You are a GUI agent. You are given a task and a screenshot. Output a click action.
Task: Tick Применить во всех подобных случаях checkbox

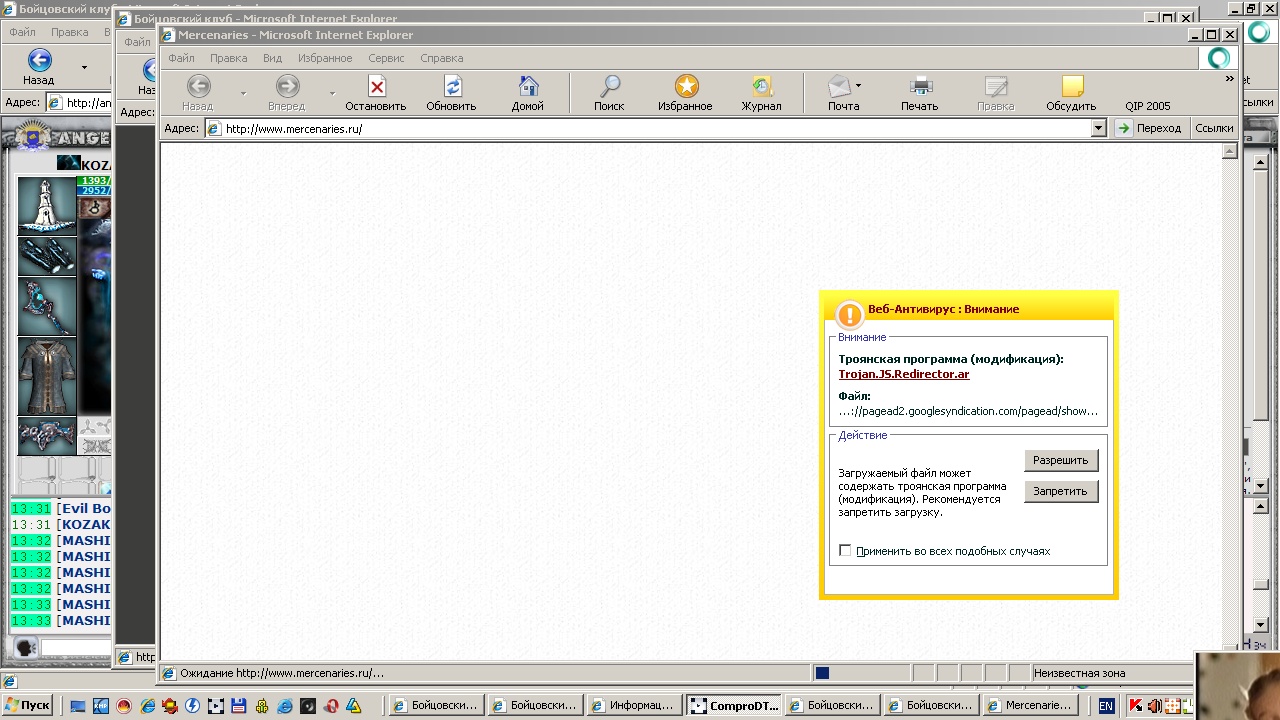point(845,551)
